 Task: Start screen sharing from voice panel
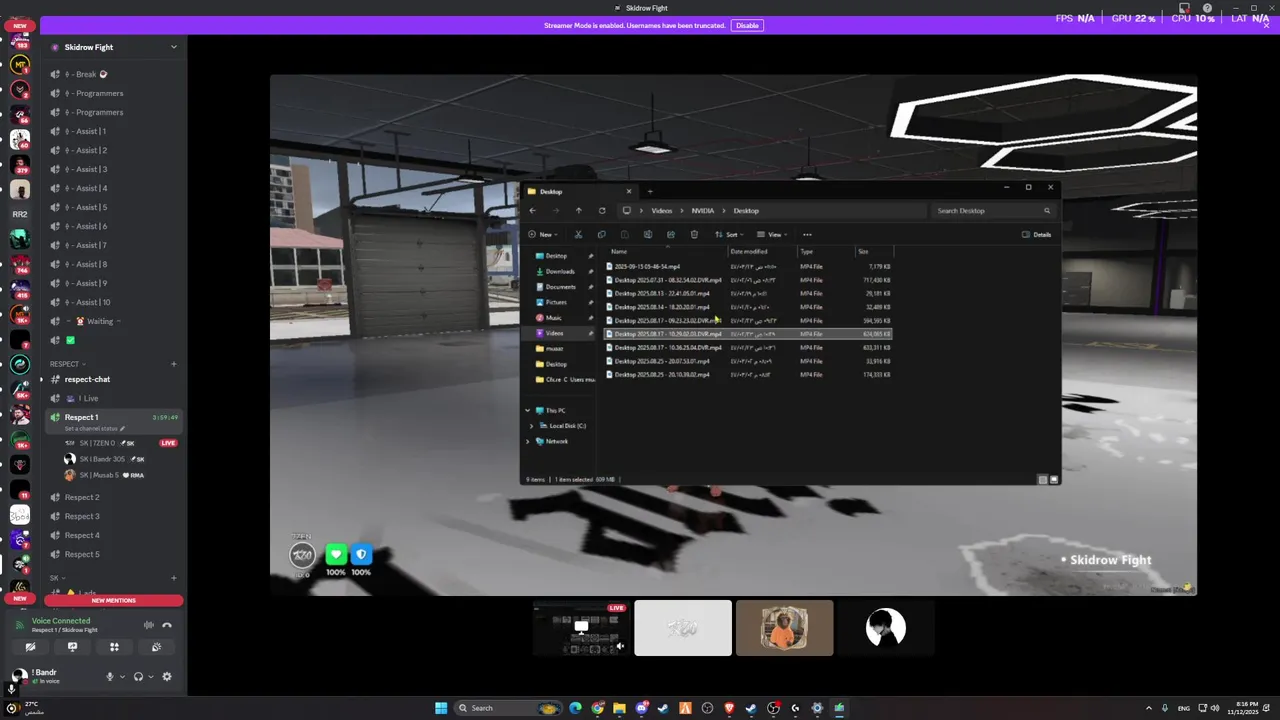click(72, 647)
